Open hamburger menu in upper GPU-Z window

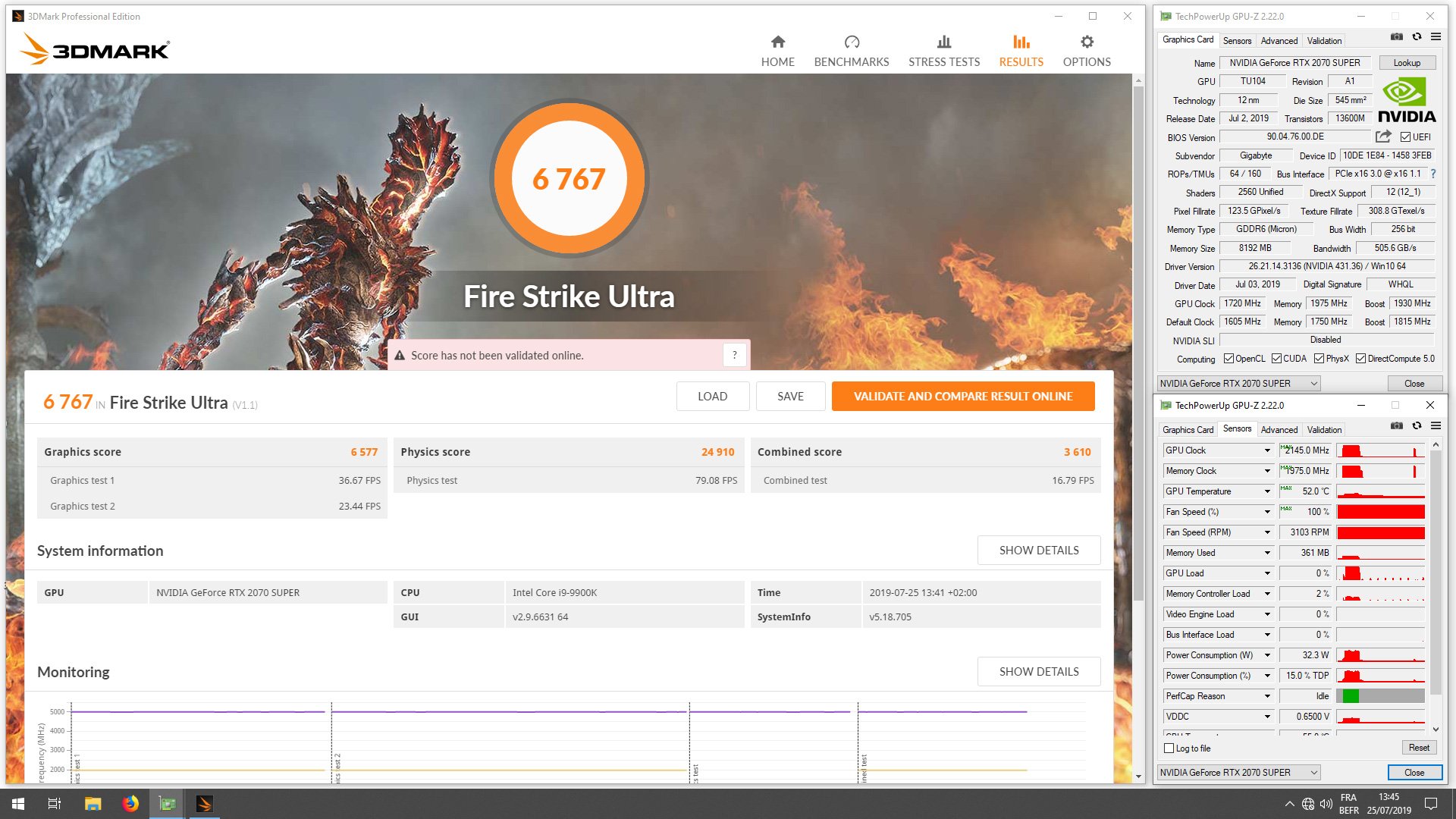1436,36
